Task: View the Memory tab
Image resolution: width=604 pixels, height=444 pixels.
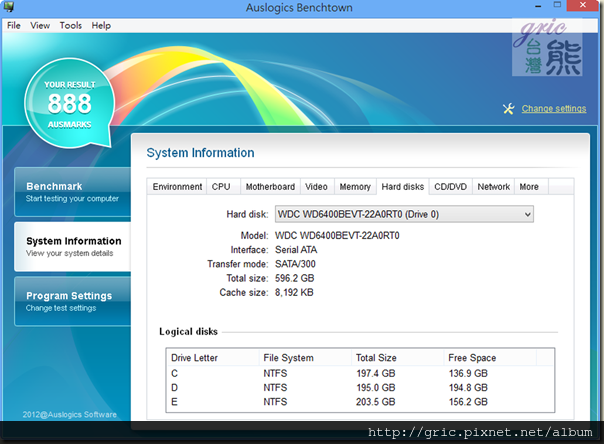Action: 355,187
